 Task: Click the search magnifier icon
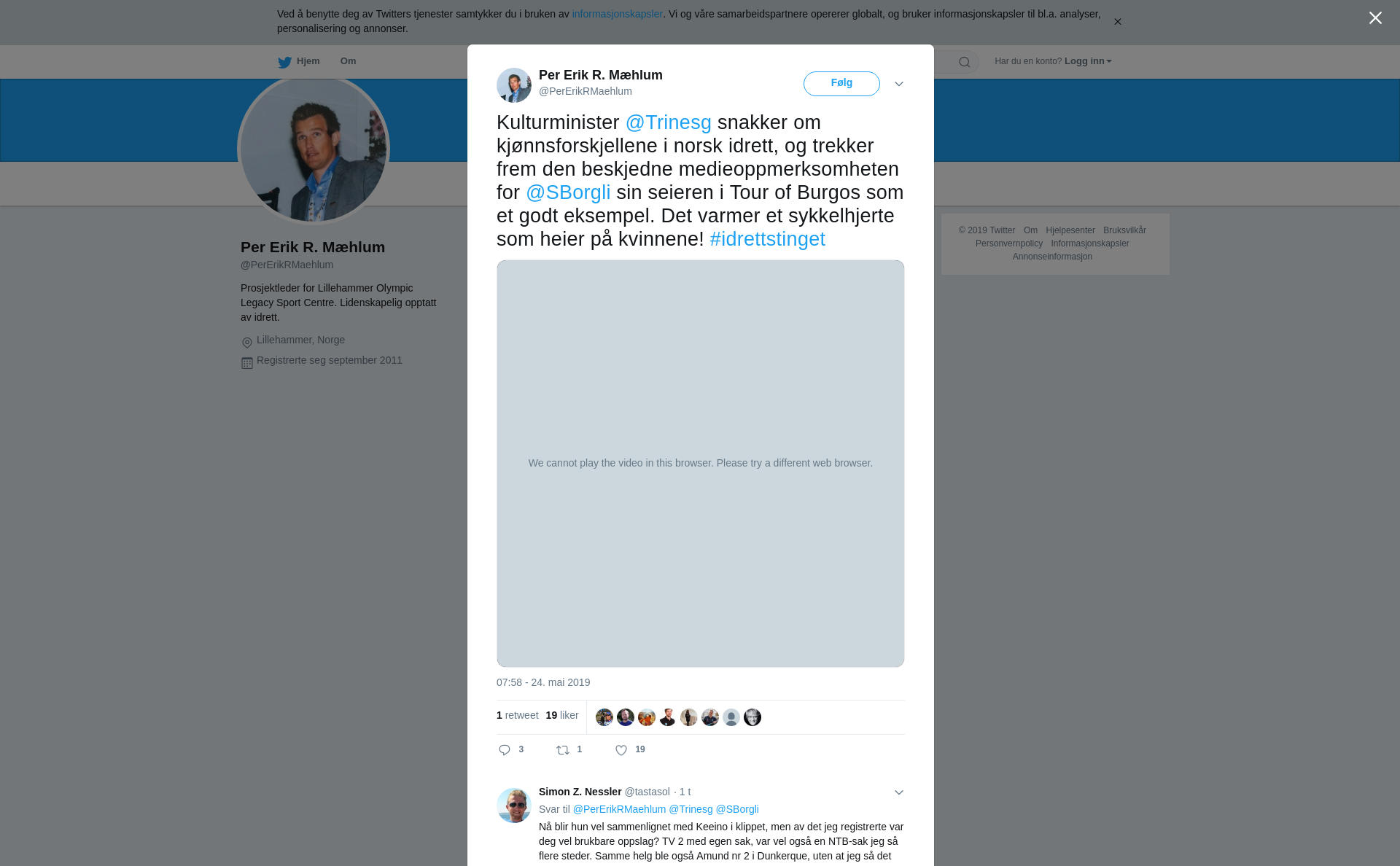tap(965, 62)
